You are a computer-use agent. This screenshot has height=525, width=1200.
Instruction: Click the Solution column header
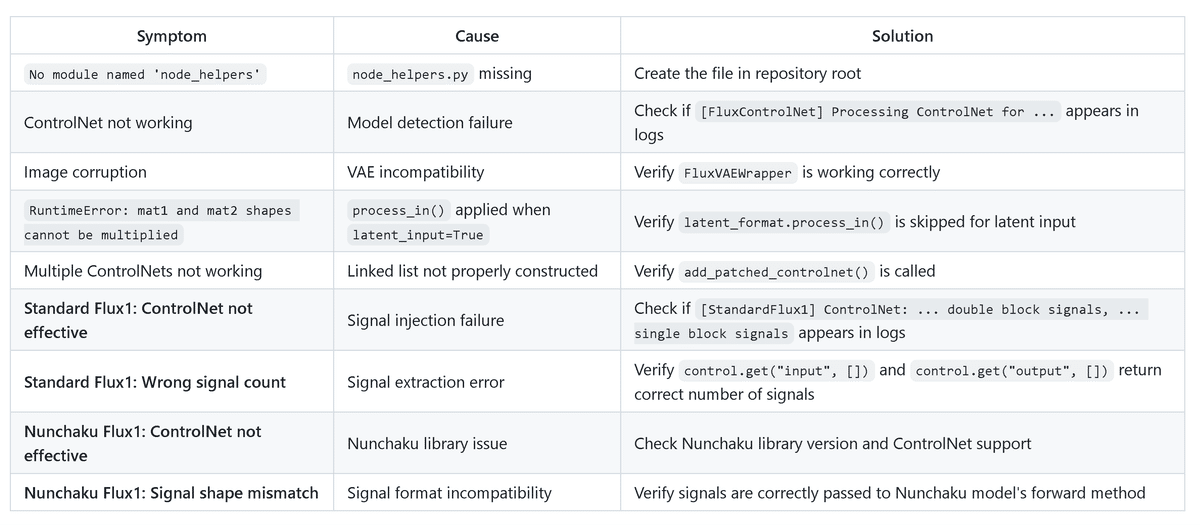[x=902, y=36]
